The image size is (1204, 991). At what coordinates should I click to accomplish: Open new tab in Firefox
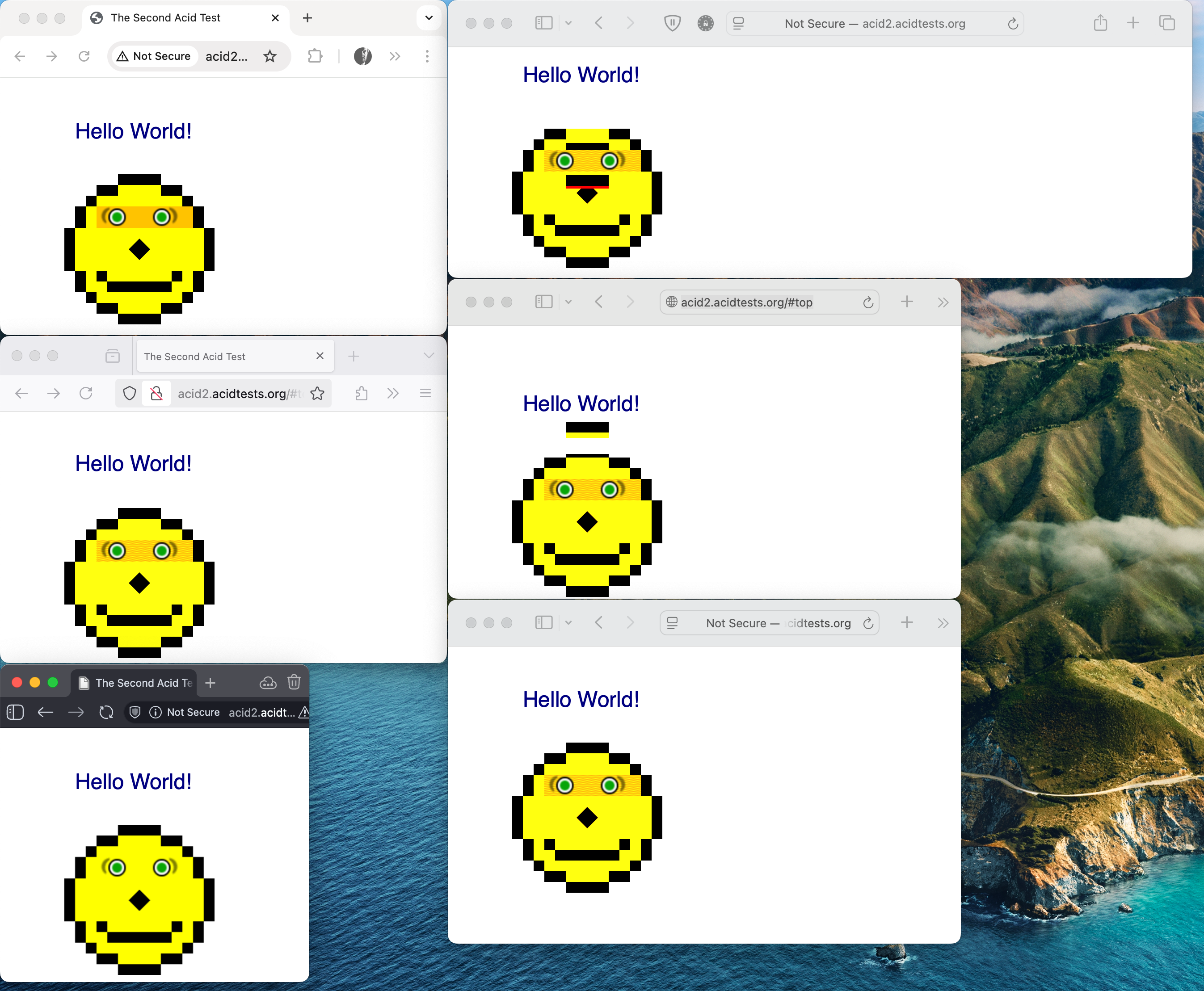[x=354, y=356]
